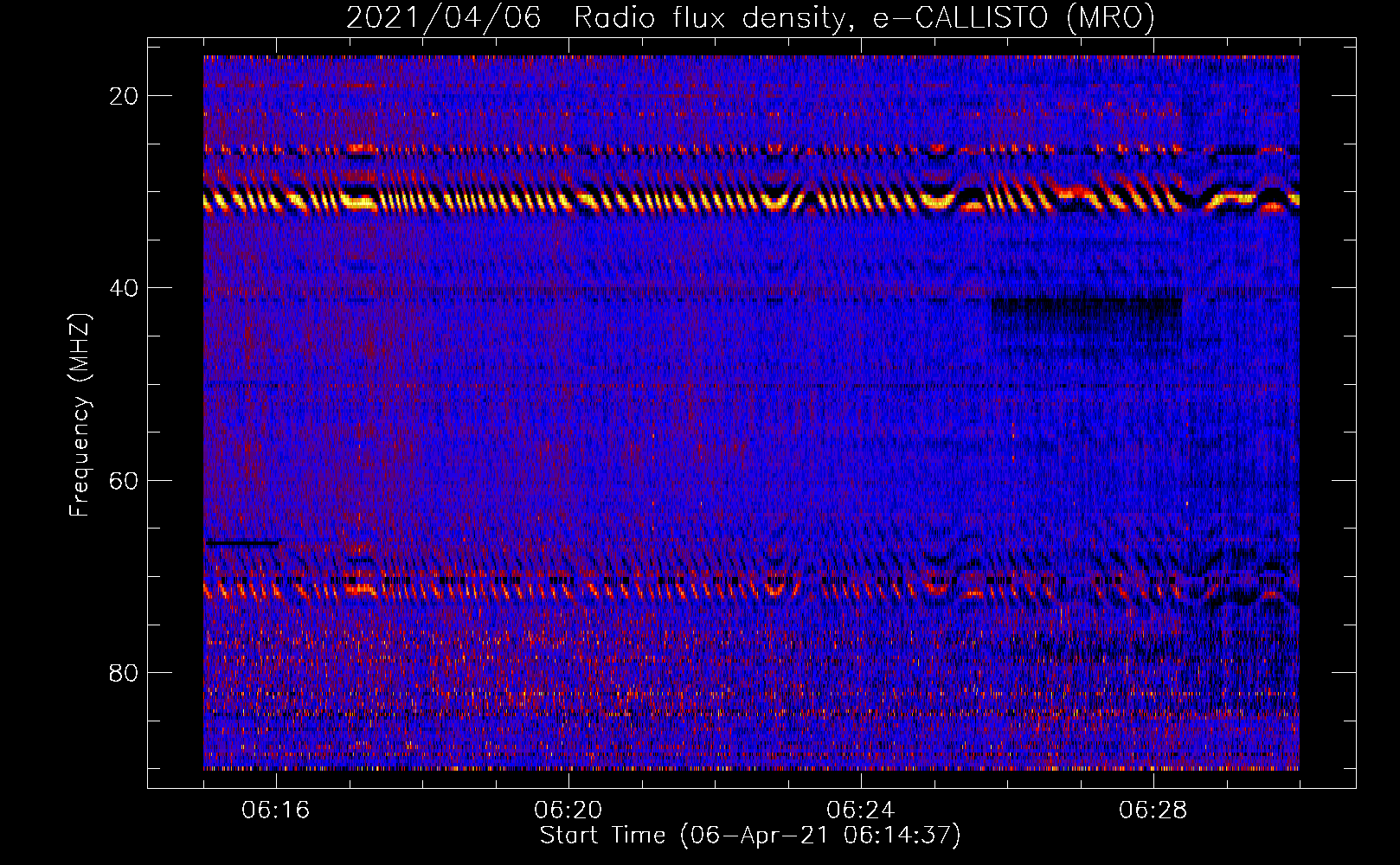Select the frequency tick label '80'
The width and height of the screenshot is (1400, 865).
(125, 672)
